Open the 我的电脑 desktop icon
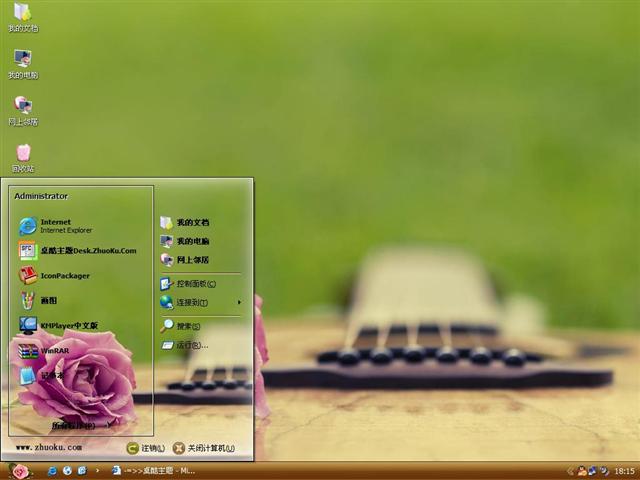The width and height of the screenshot is (640, 480). pyautogui.click(x=23, y=64)
